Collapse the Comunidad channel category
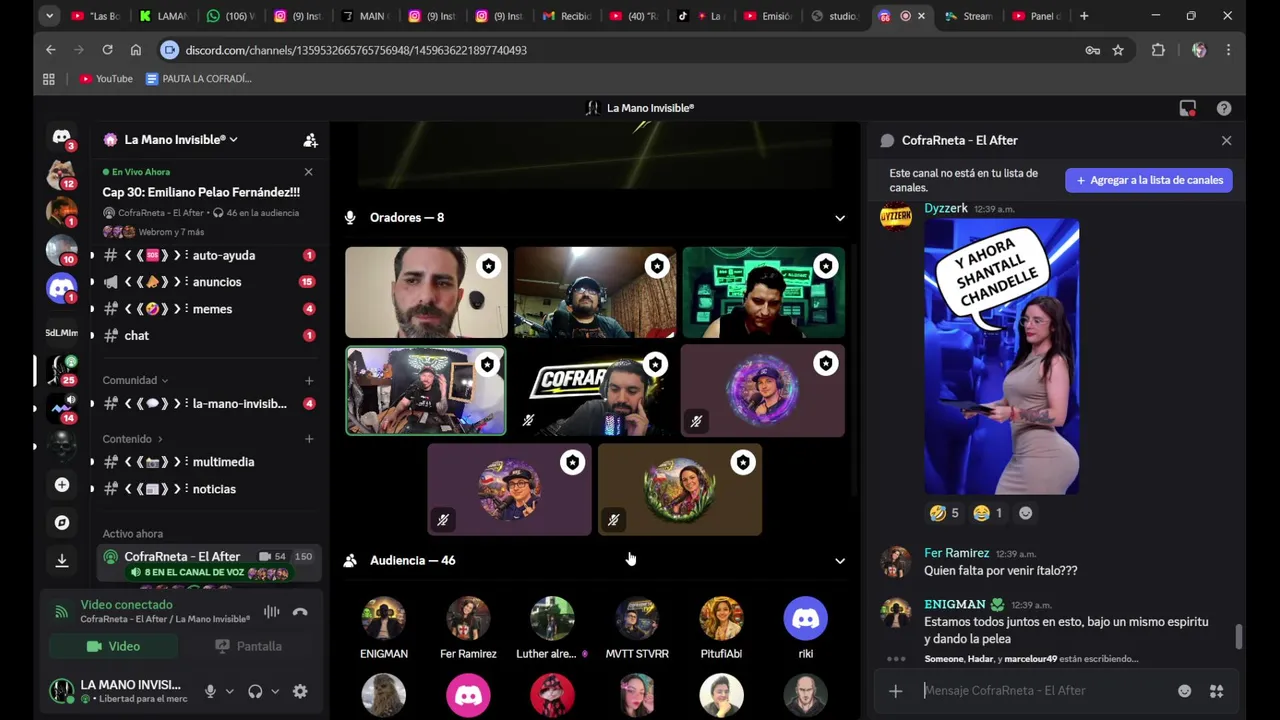The height and width of the screenshot is (720, 1280). 135,380
